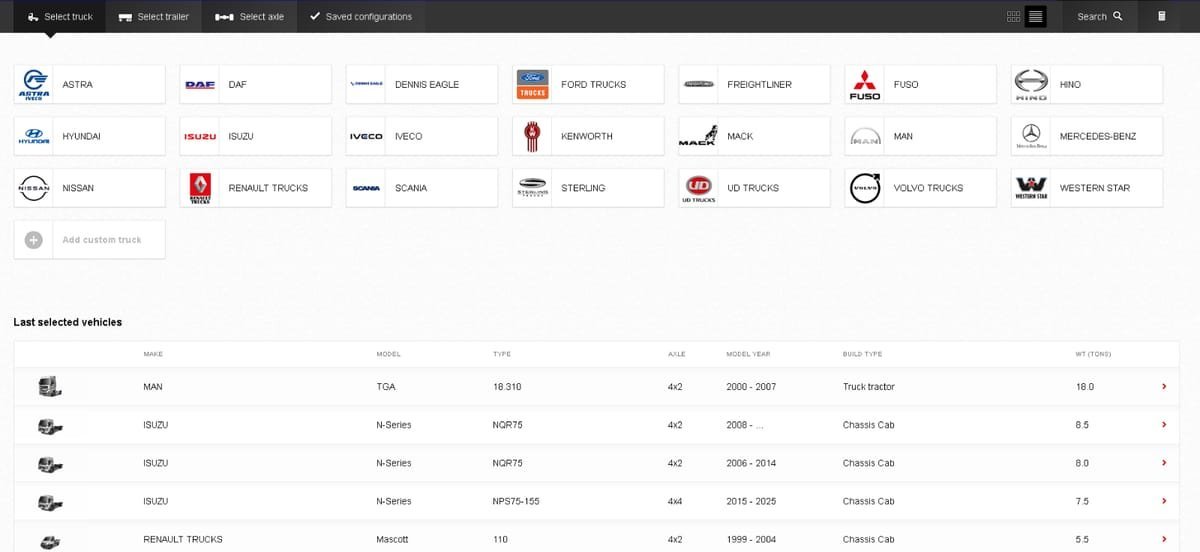Viewport: 1200px width, 552px height.
Task: Select the Ford Trucks logo
Action: 532,85
